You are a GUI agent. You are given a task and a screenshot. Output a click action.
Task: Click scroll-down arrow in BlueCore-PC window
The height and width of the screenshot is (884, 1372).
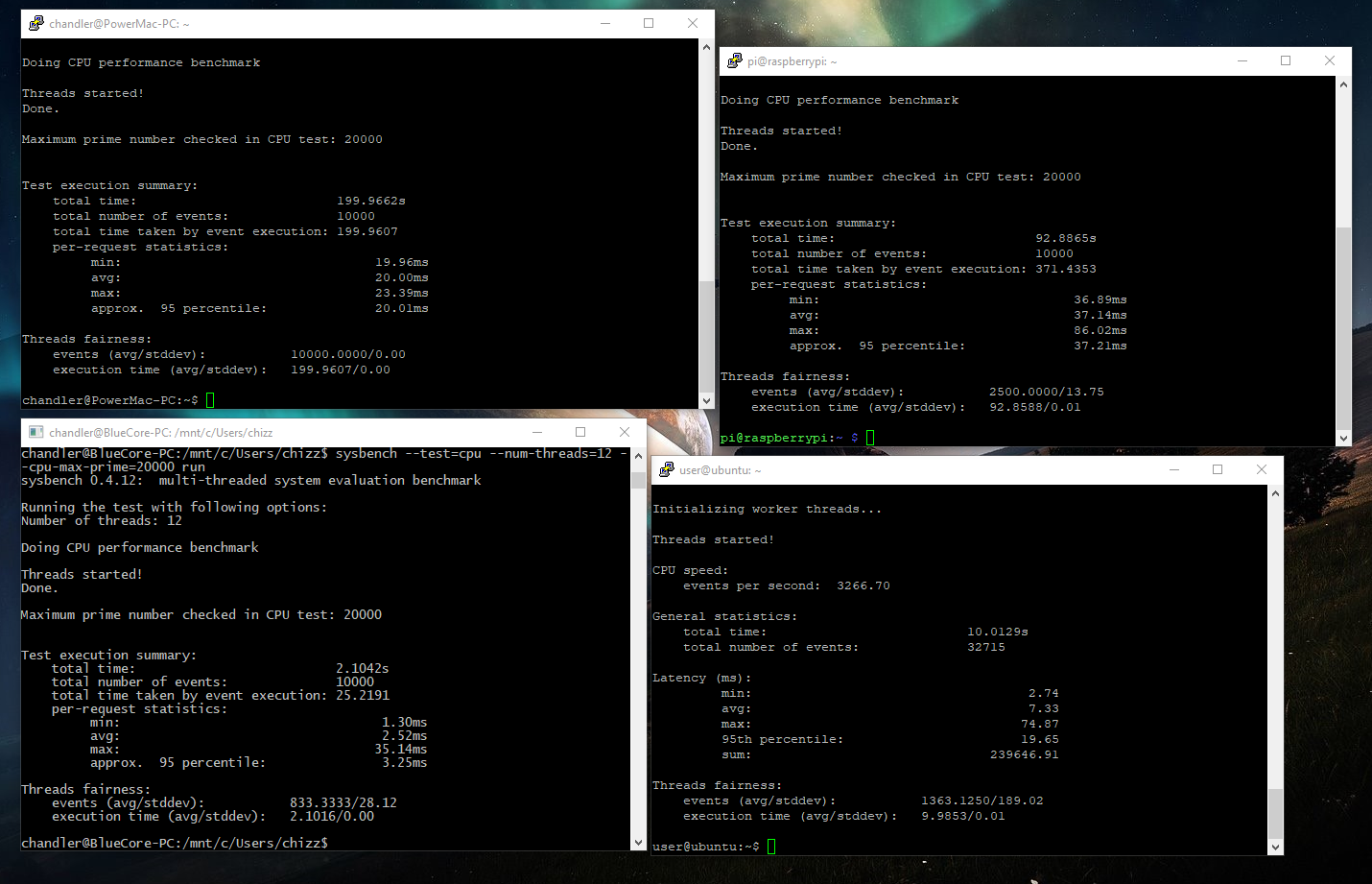[x=639, y=843]
